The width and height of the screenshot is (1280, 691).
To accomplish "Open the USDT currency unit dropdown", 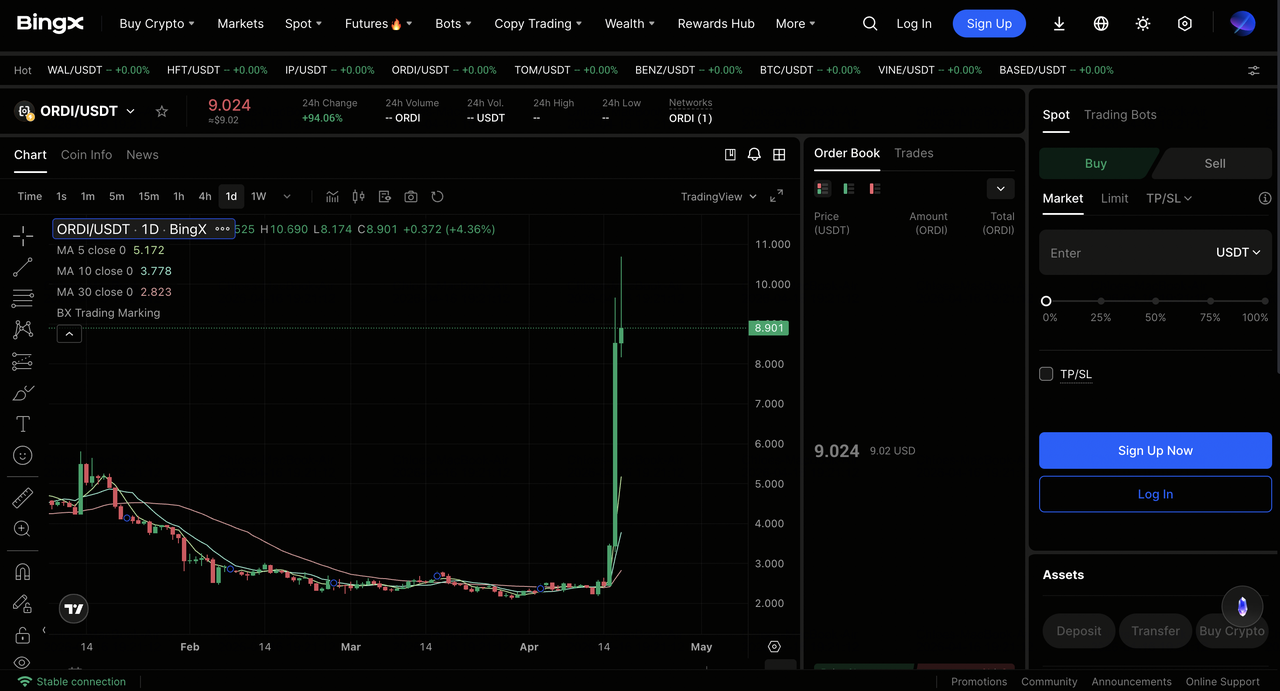I will (x=1238, y=253).
